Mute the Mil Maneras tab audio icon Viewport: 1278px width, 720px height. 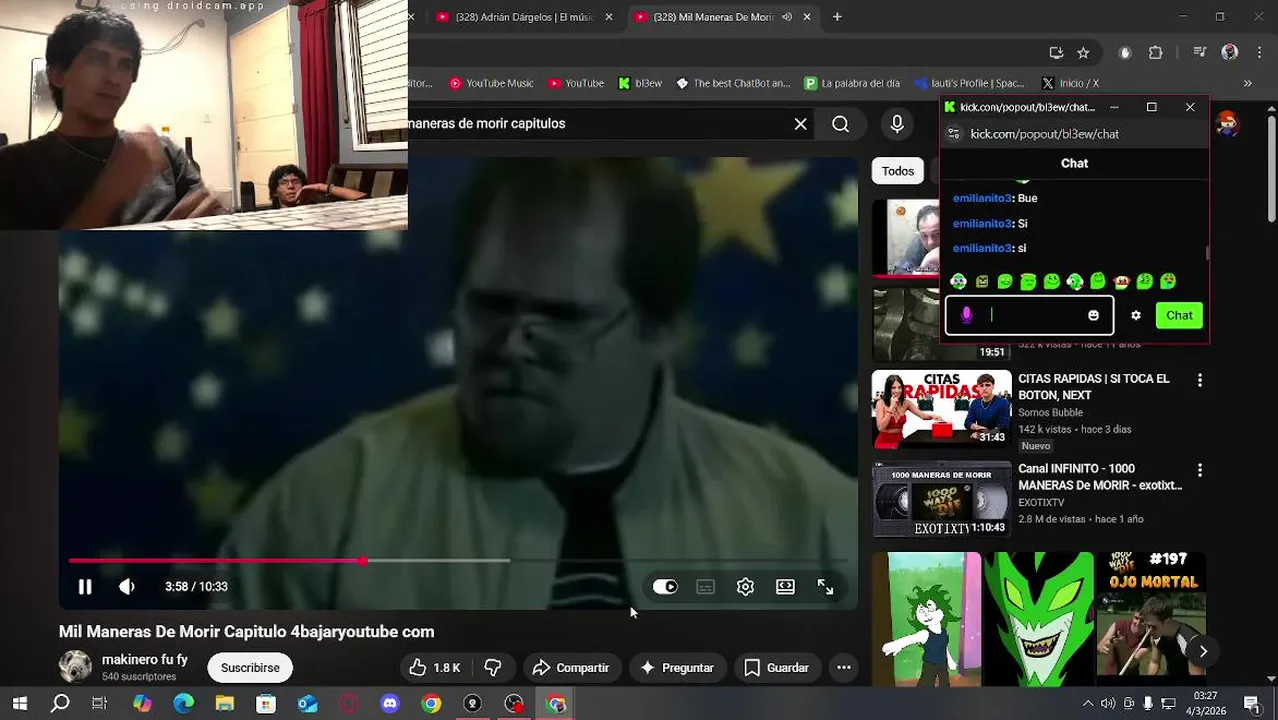[x=787, y=17]
